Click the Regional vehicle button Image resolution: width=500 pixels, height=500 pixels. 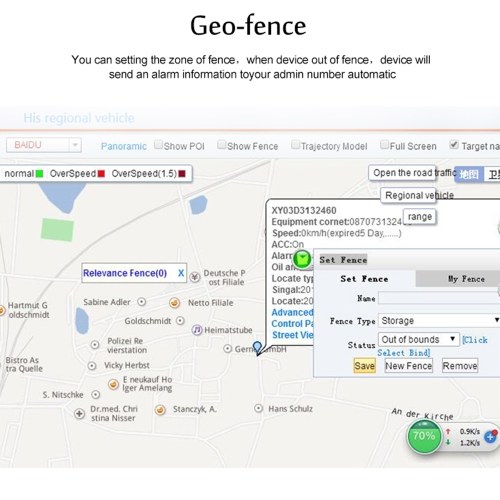point(409,195)
